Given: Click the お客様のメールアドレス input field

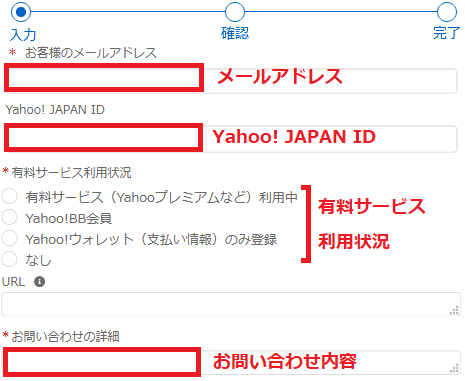Looking at the screenshot, I should click(231, 80).
